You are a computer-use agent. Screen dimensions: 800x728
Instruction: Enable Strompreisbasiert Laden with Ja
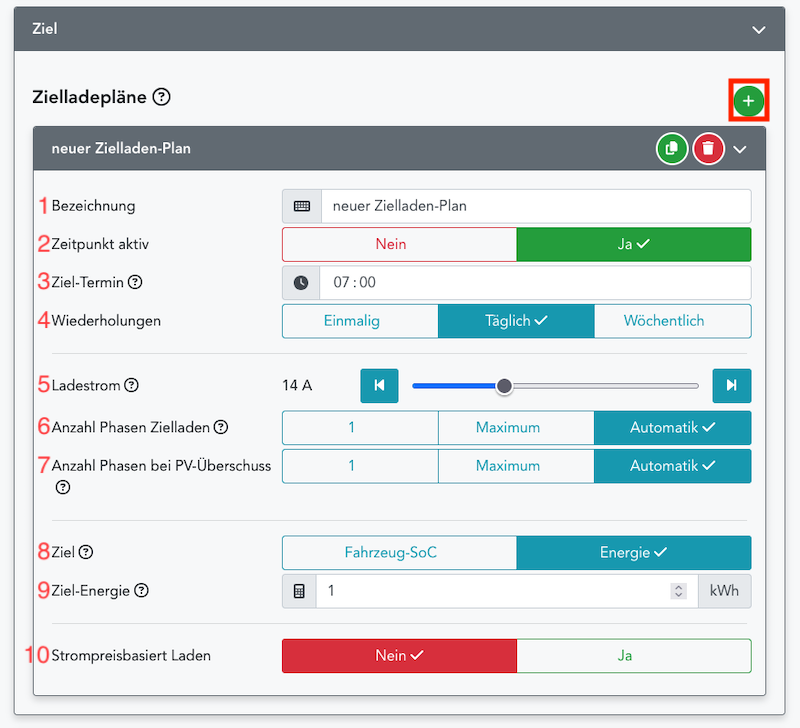633,656
